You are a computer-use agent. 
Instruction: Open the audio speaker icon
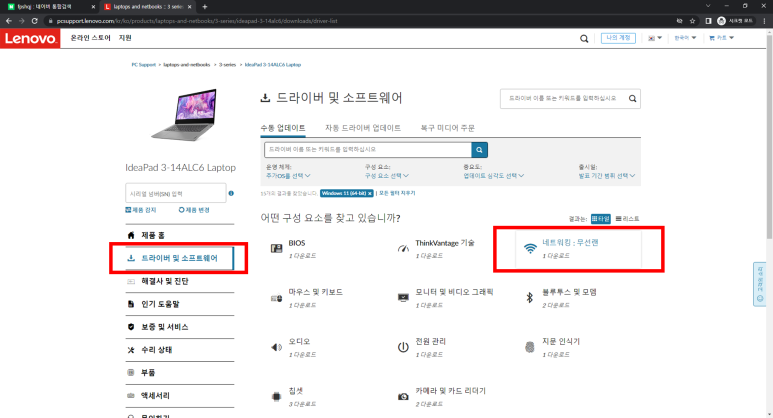pyautogui.click(x=277, y=347)
